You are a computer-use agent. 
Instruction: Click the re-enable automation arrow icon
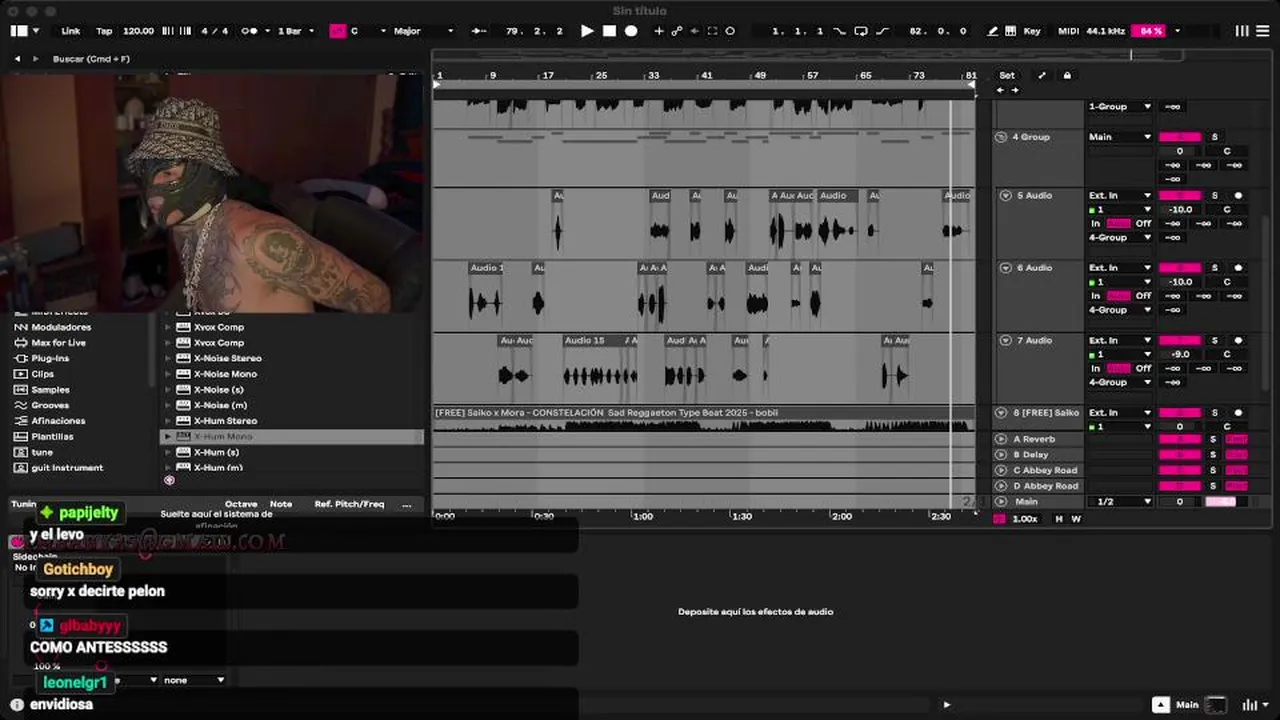(x=694, y=31)
